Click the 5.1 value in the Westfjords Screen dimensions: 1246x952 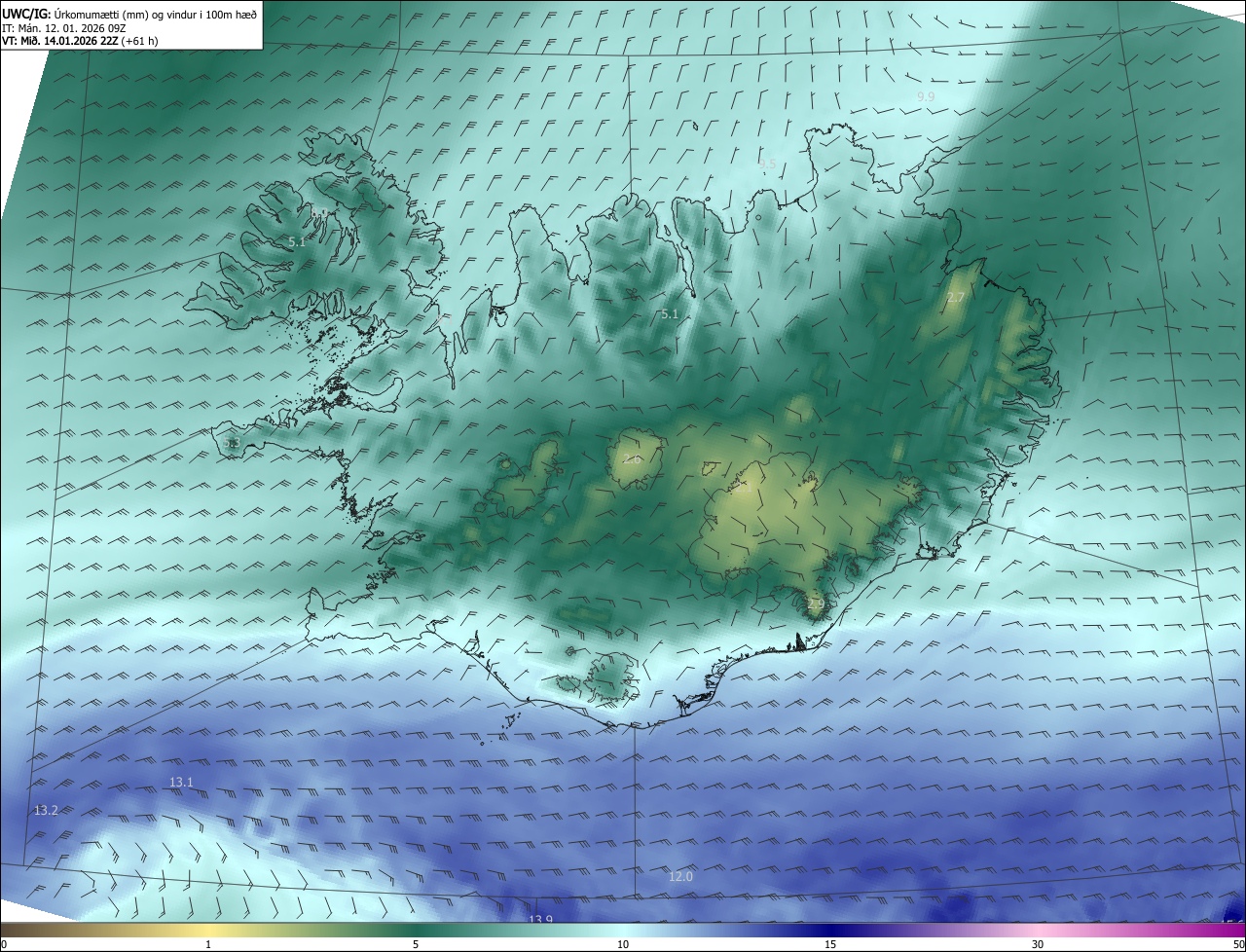297,241
